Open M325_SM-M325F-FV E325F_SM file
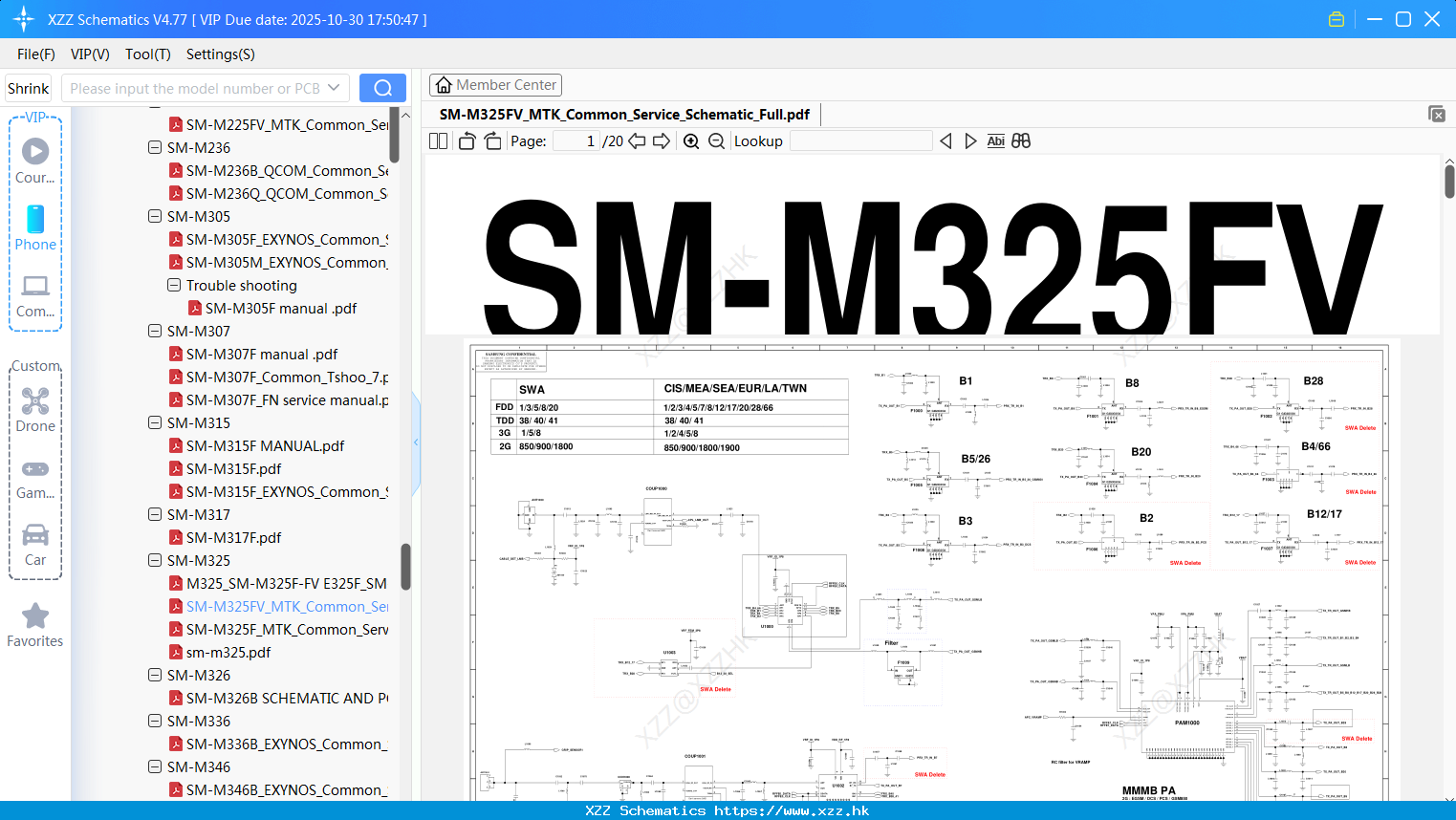 pos(287,583)
